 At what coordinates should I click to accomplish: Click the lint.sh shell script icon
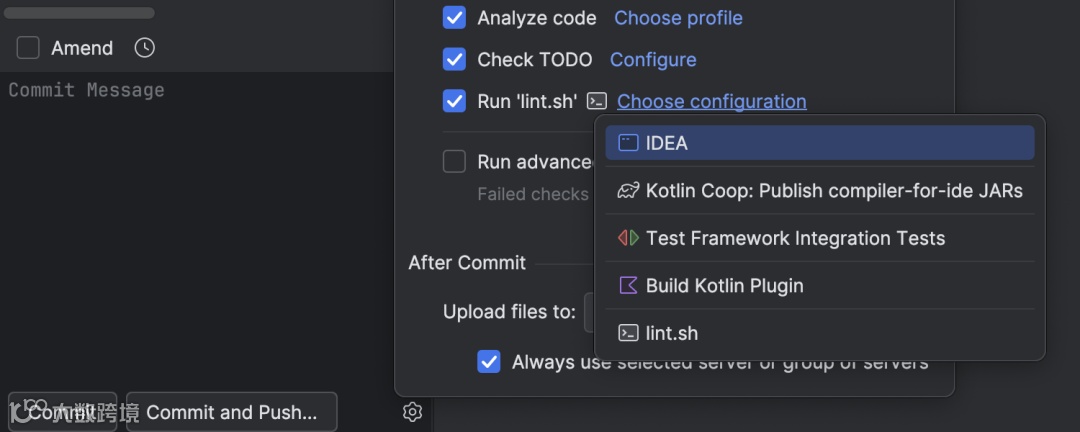pos(628,333)
